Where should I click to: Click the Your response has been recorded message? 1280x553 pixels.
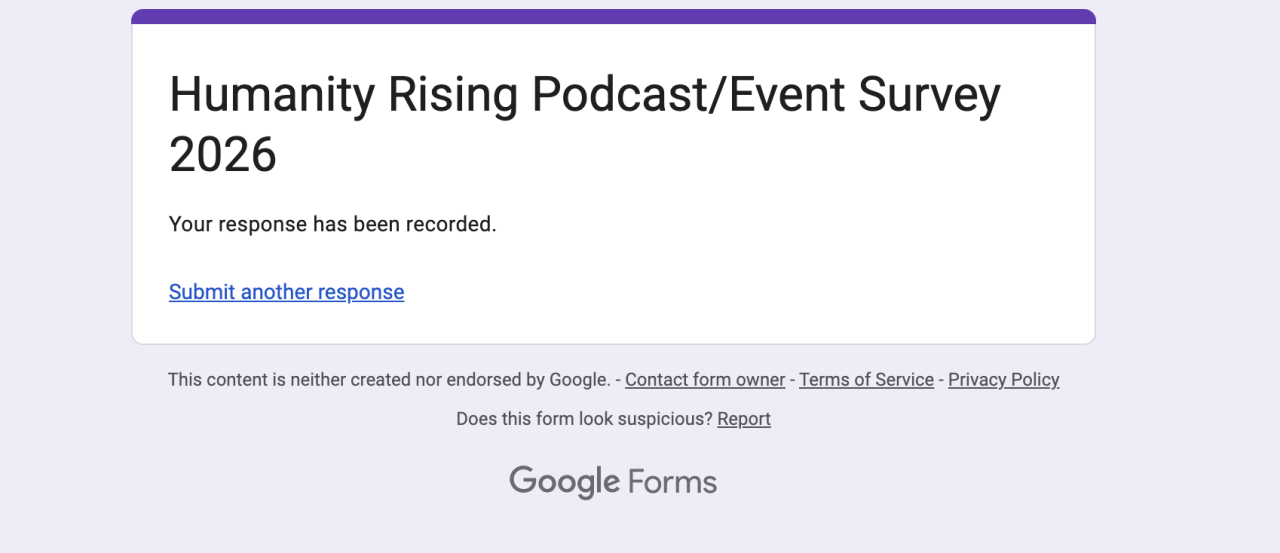click(332, 224)
